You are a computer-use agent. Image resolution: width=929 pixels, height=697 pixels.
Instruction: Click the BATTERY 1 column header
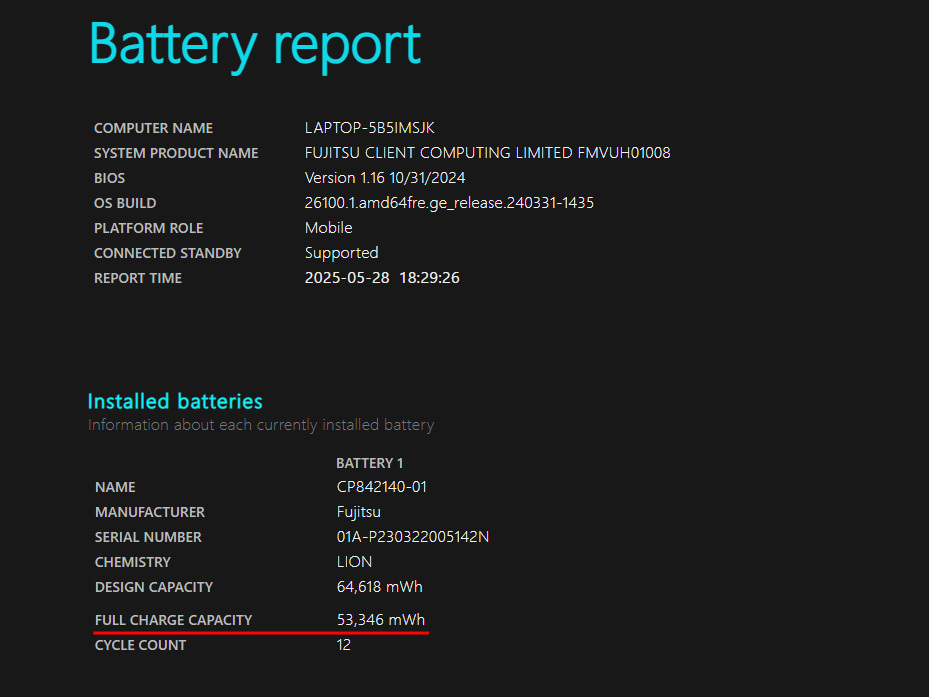tap(370, 463)
